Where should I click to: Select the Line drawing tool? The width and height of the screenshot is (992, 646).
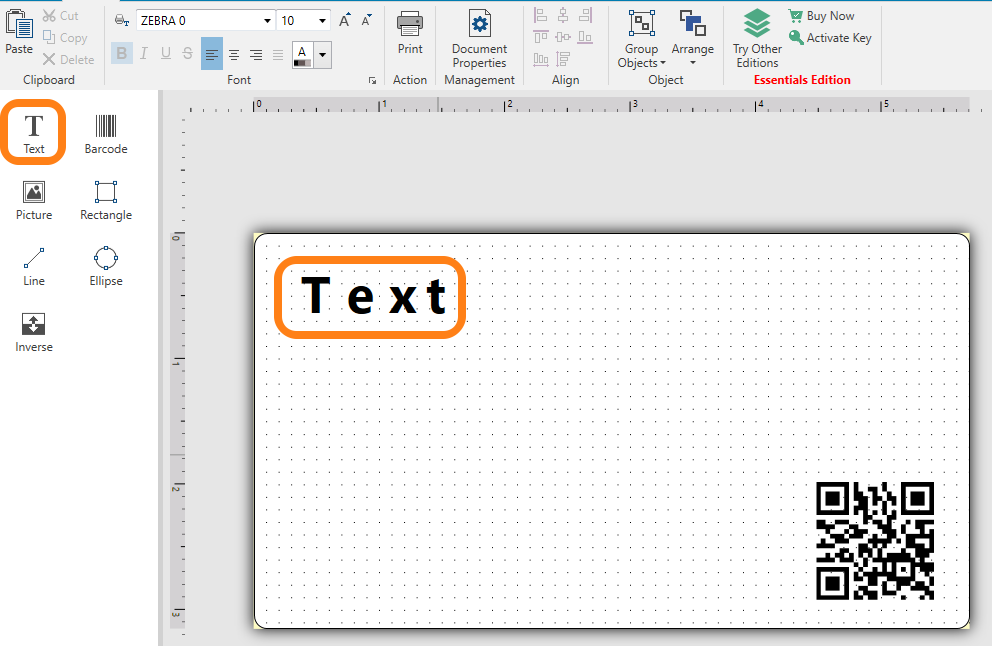click(x=34, y=265)
